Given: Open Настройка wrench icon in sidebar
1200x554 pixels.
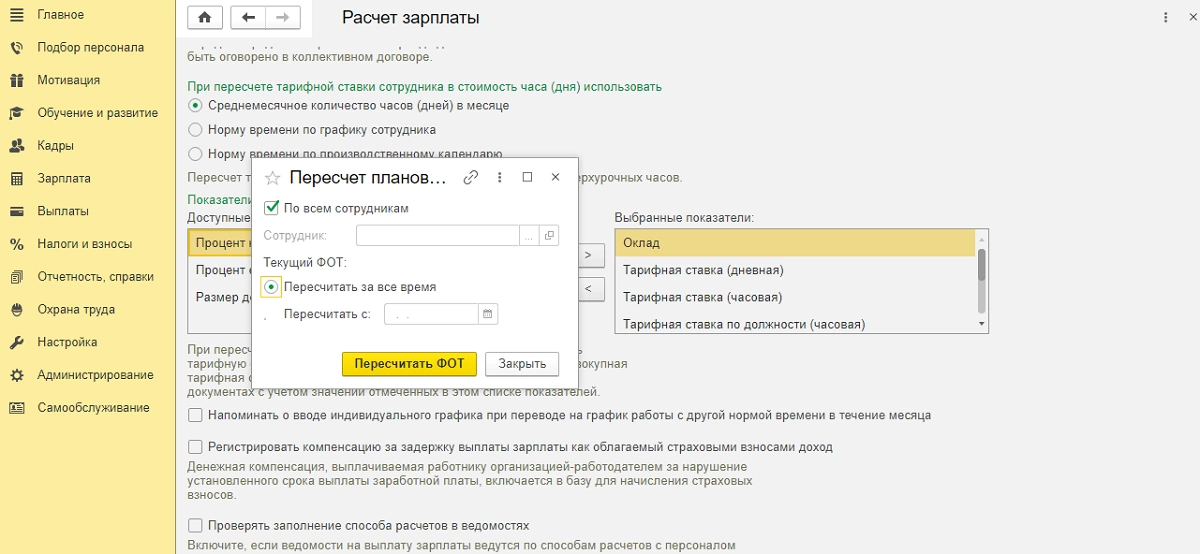Looking at the screenshot, I should pos(16,342).
